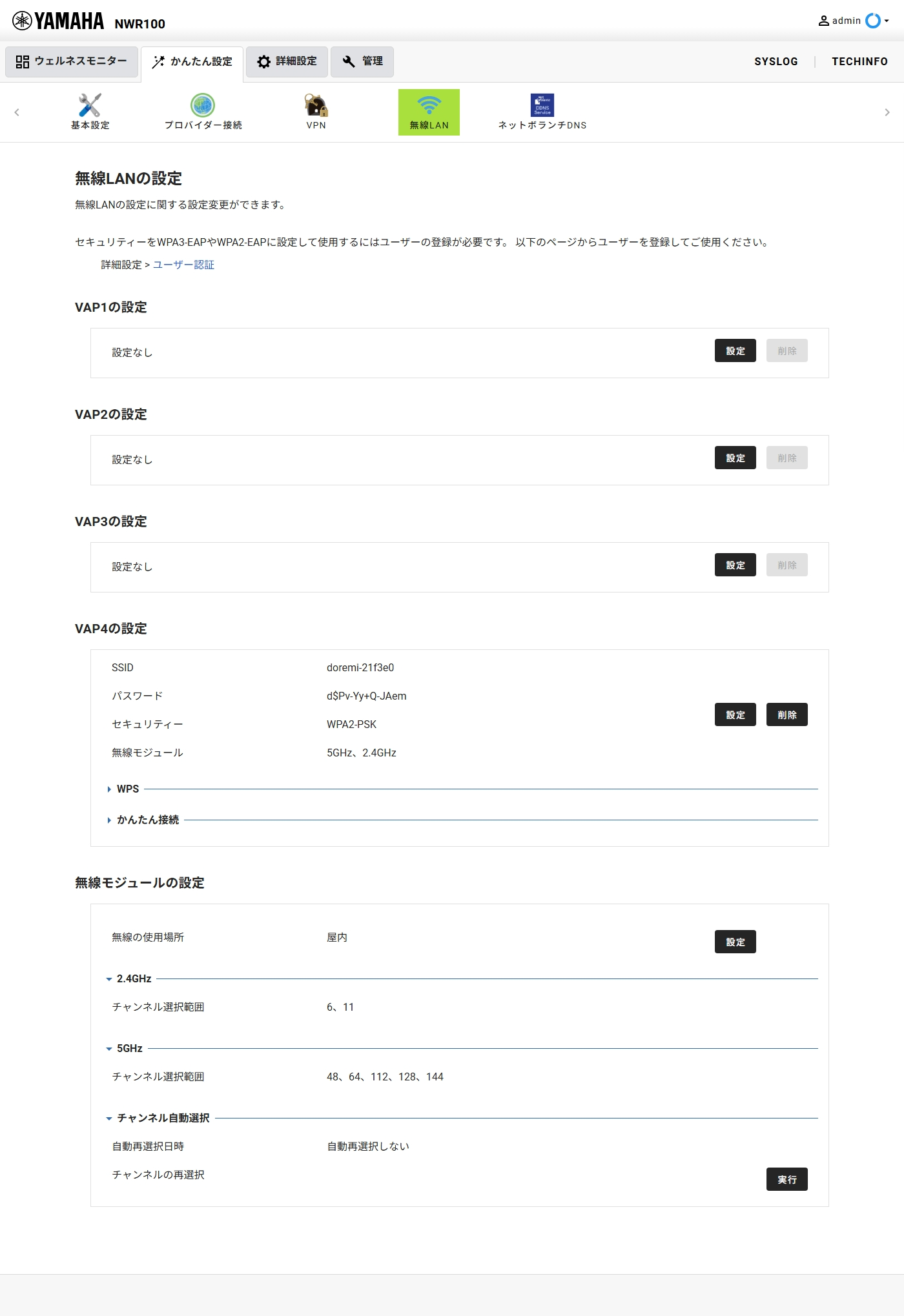Click dashboard icon in ウェルネスモニター tab
This screenshot has width=904, height=1316.
[23, 61]
